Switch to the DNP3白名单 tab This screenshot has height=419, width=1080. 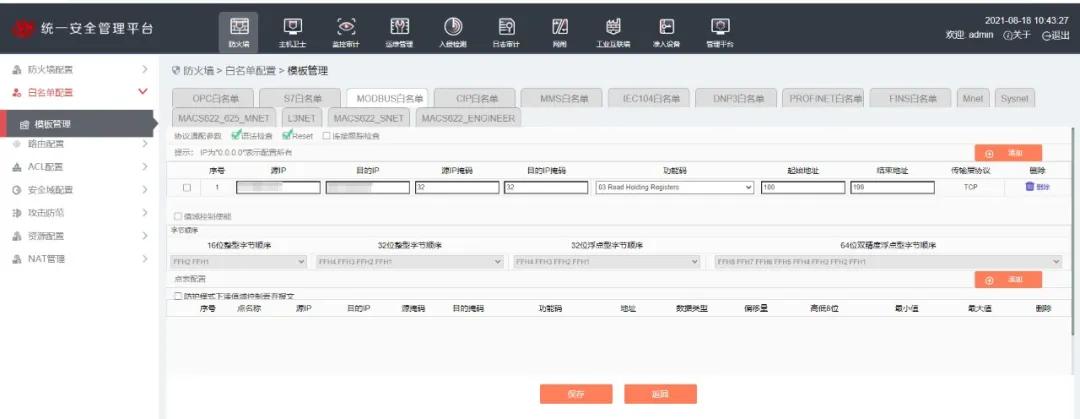pos(736,99)
